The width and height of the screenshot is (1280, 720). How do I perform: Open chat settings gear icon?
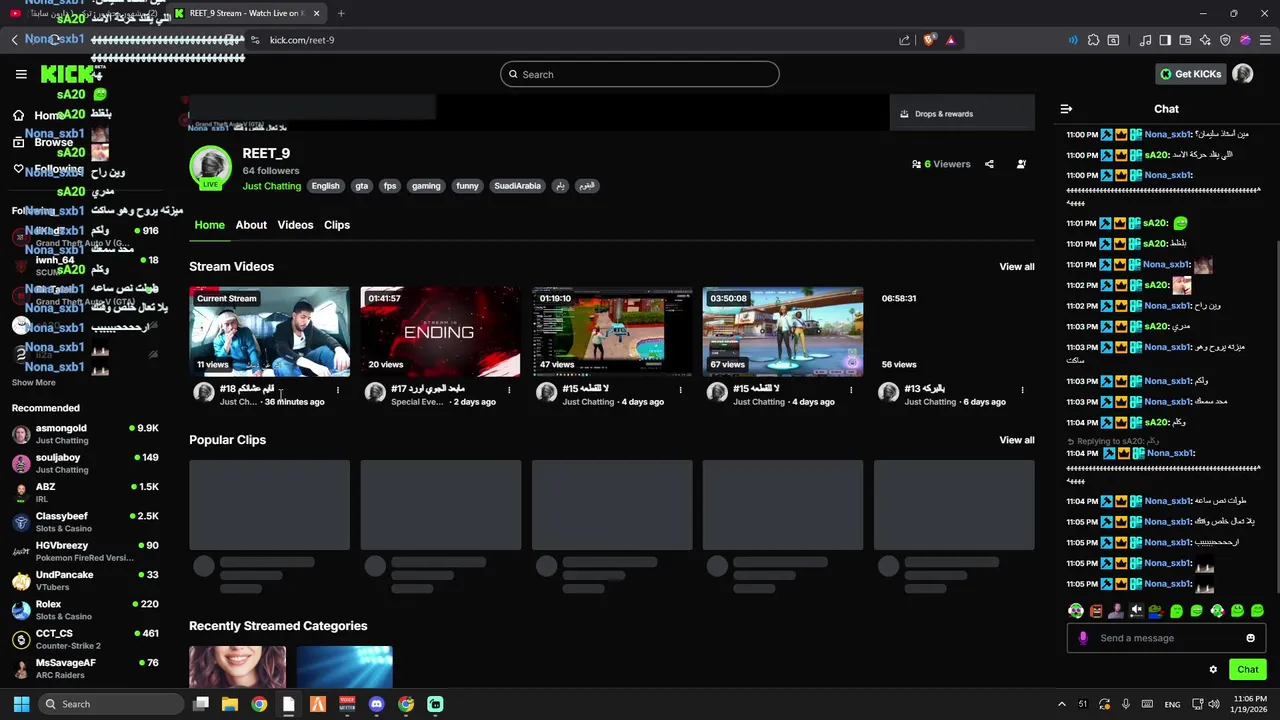pyautogui.click(x=1213, y=670)
